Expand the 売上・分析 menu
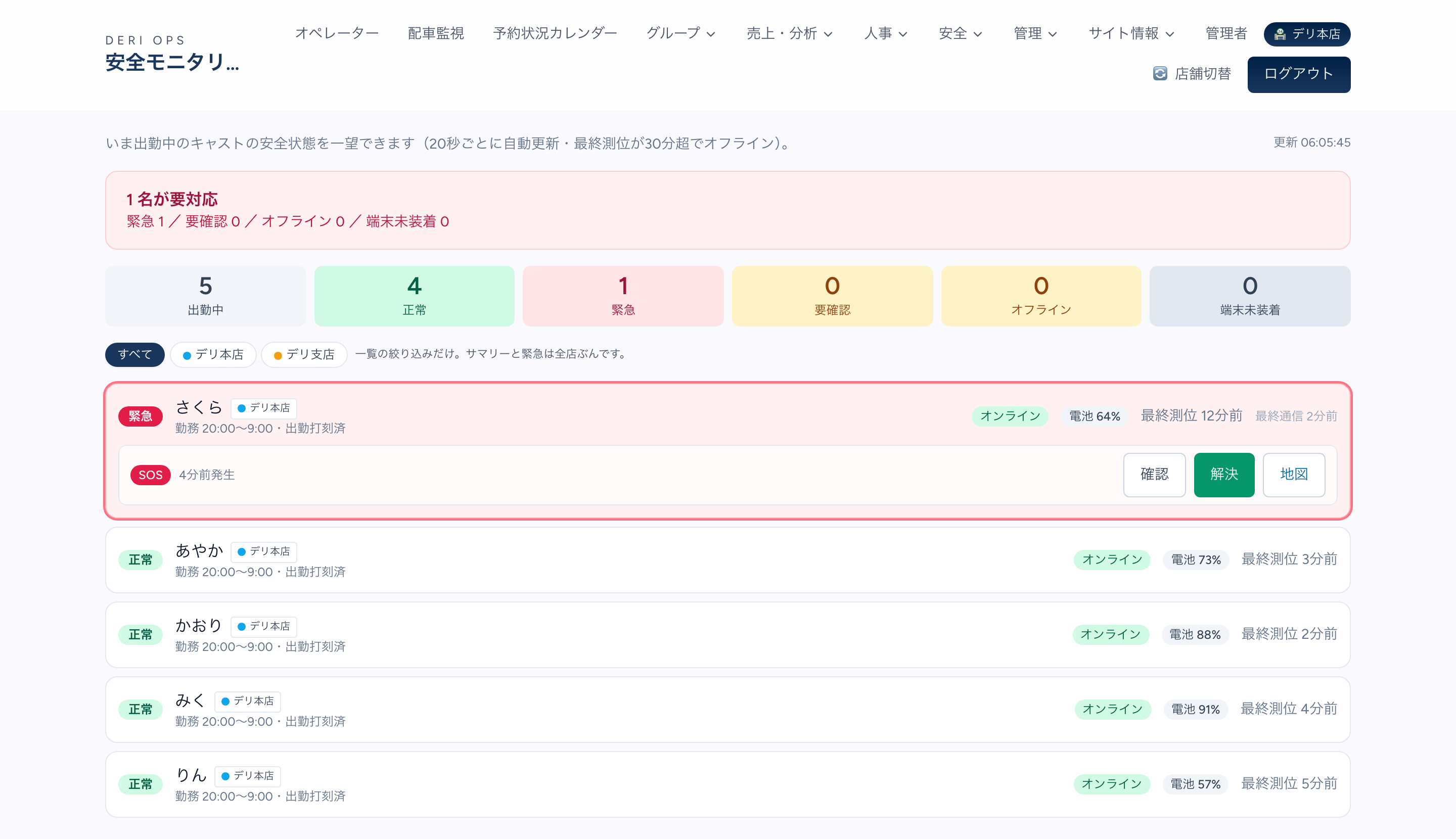This screenshot has width=1456, height=839. [789, 33]
